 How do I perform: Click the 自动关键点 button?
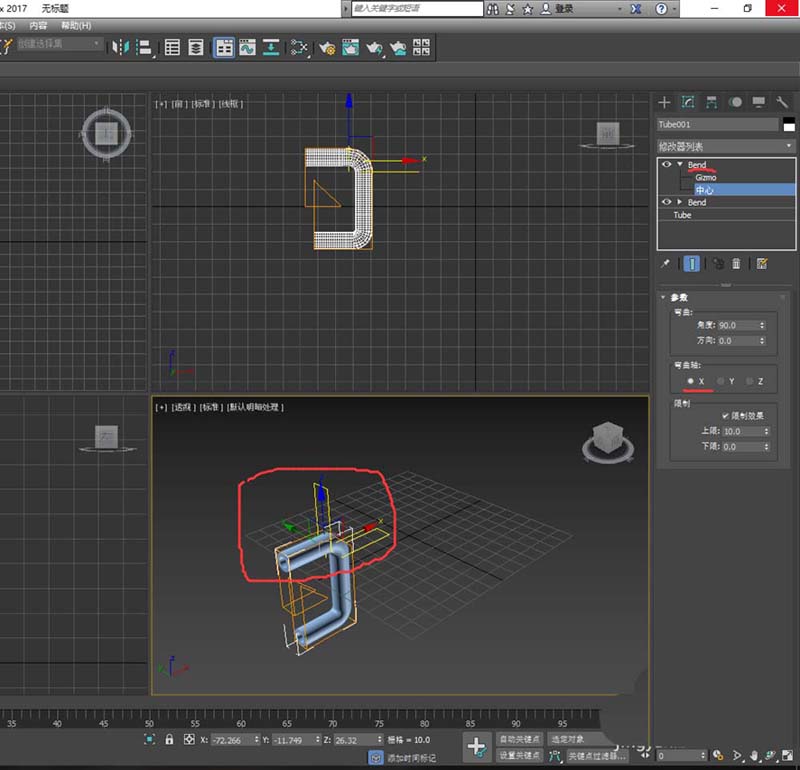pos(520,739)
